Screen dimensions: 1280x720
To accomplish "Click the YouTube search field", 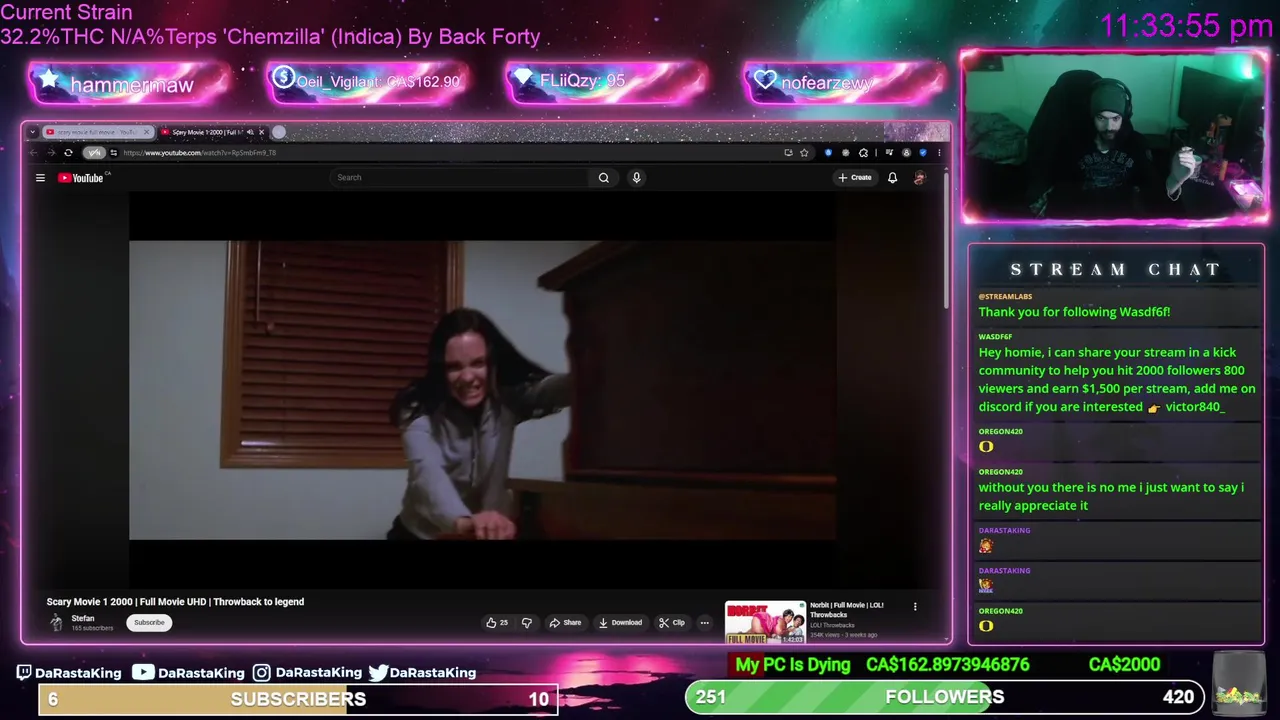I will [460, 177].
